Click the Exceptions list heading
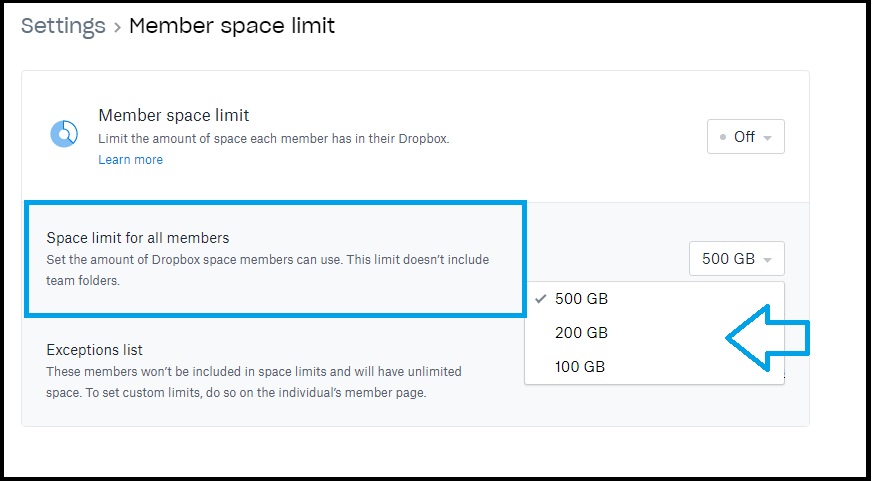 [95, 350]
